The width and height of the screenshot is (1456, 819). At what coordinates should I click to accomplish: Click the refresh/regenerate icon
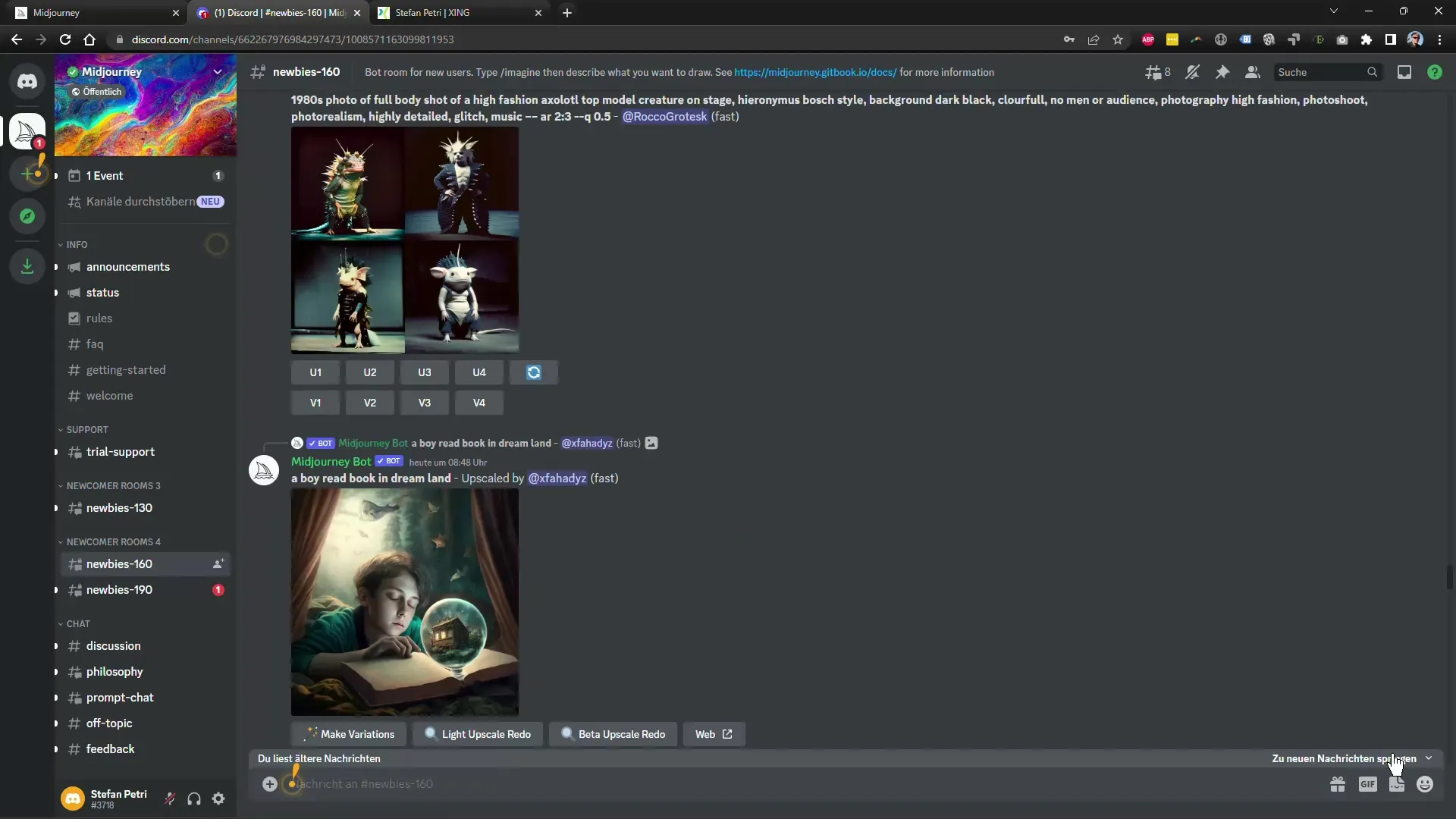point(533,372)
